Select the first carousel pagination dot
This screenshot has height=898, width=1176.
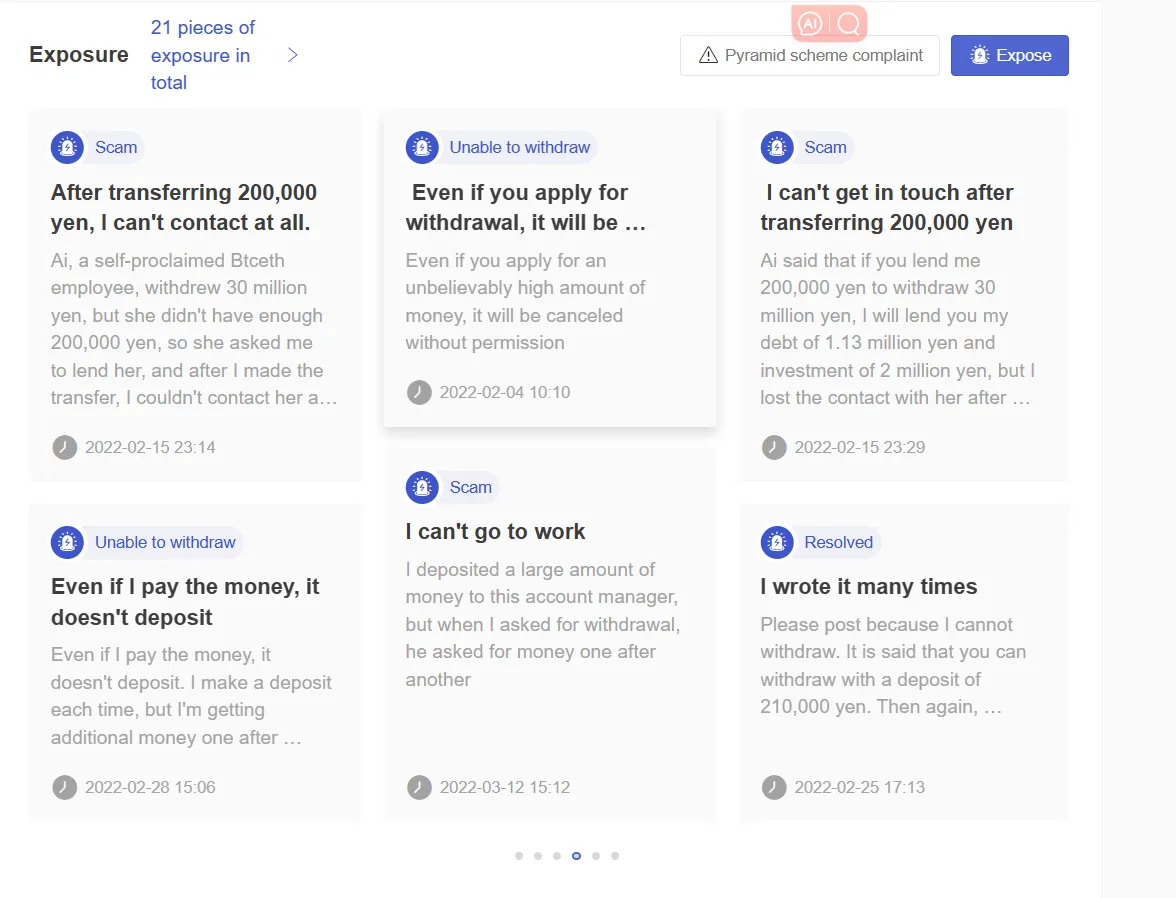pyautogui.click(x=519, y=856)
